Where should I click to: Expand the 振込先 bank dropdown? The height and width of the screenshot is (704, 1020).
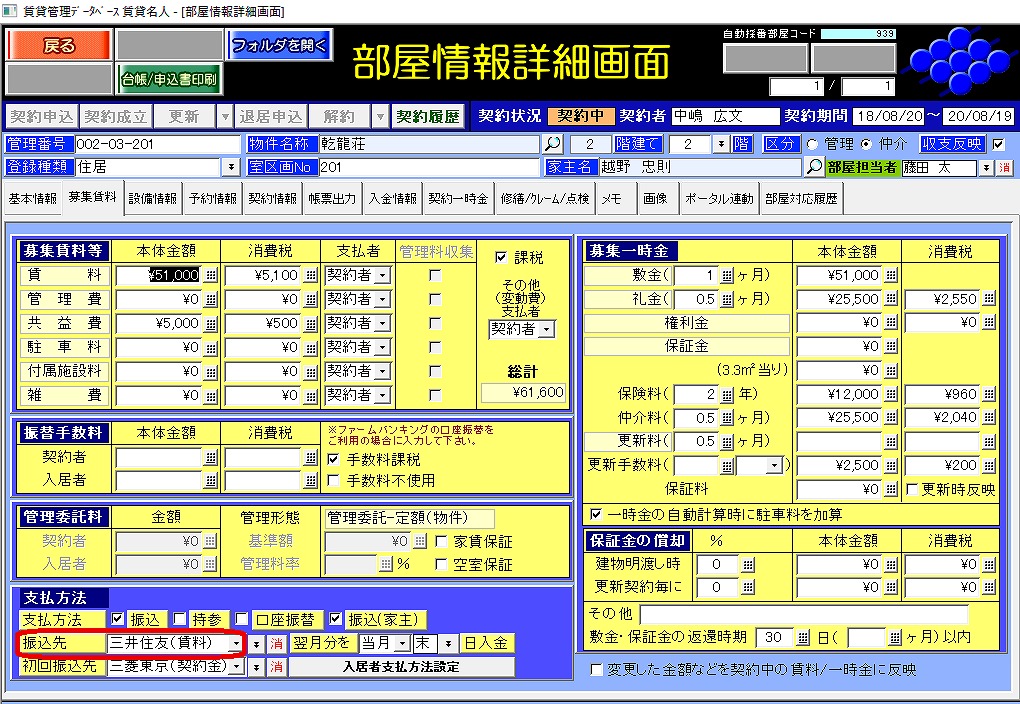[x=236, y=643]
